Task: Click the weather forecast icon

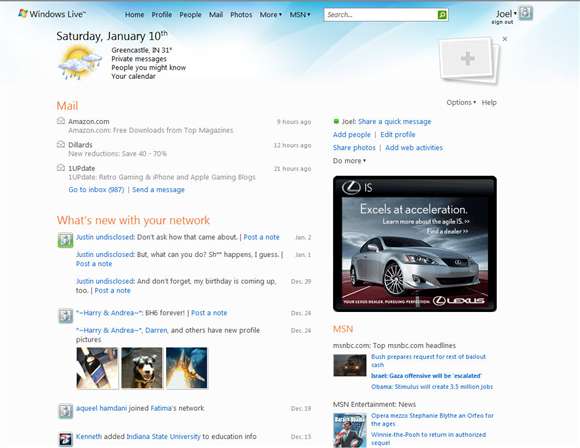Action: 80,62
